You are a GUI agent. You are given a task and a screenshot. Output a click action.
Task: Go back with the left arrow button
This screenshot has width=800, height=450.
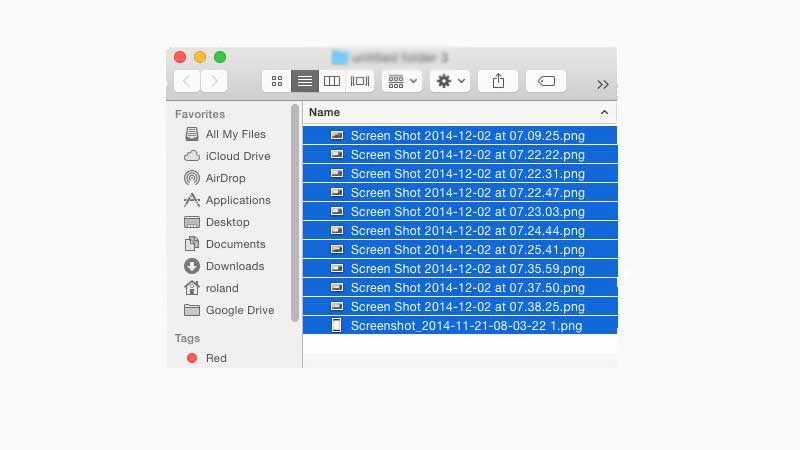[187, 81]
